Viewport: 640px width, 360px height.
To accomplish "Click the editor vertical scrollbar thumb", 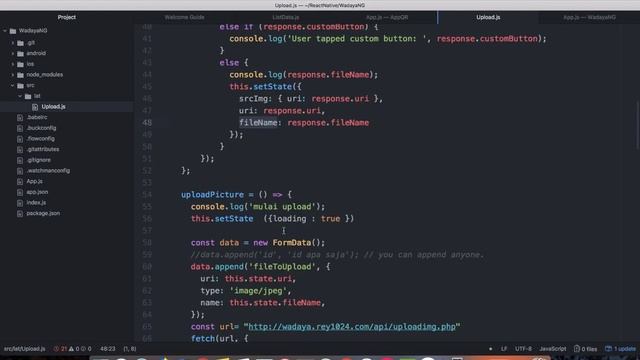I will point(638,125).
